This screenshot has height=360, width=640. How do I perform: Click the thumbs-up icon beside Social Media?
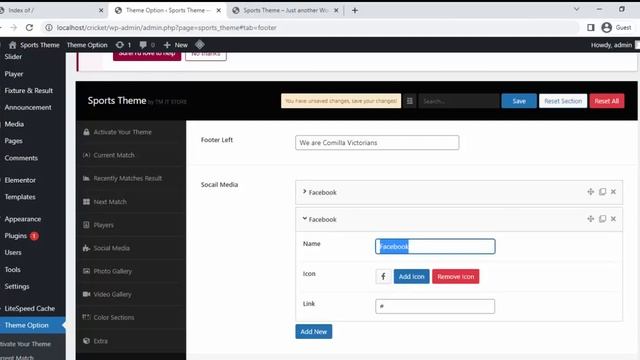click(x=86, y=248)
